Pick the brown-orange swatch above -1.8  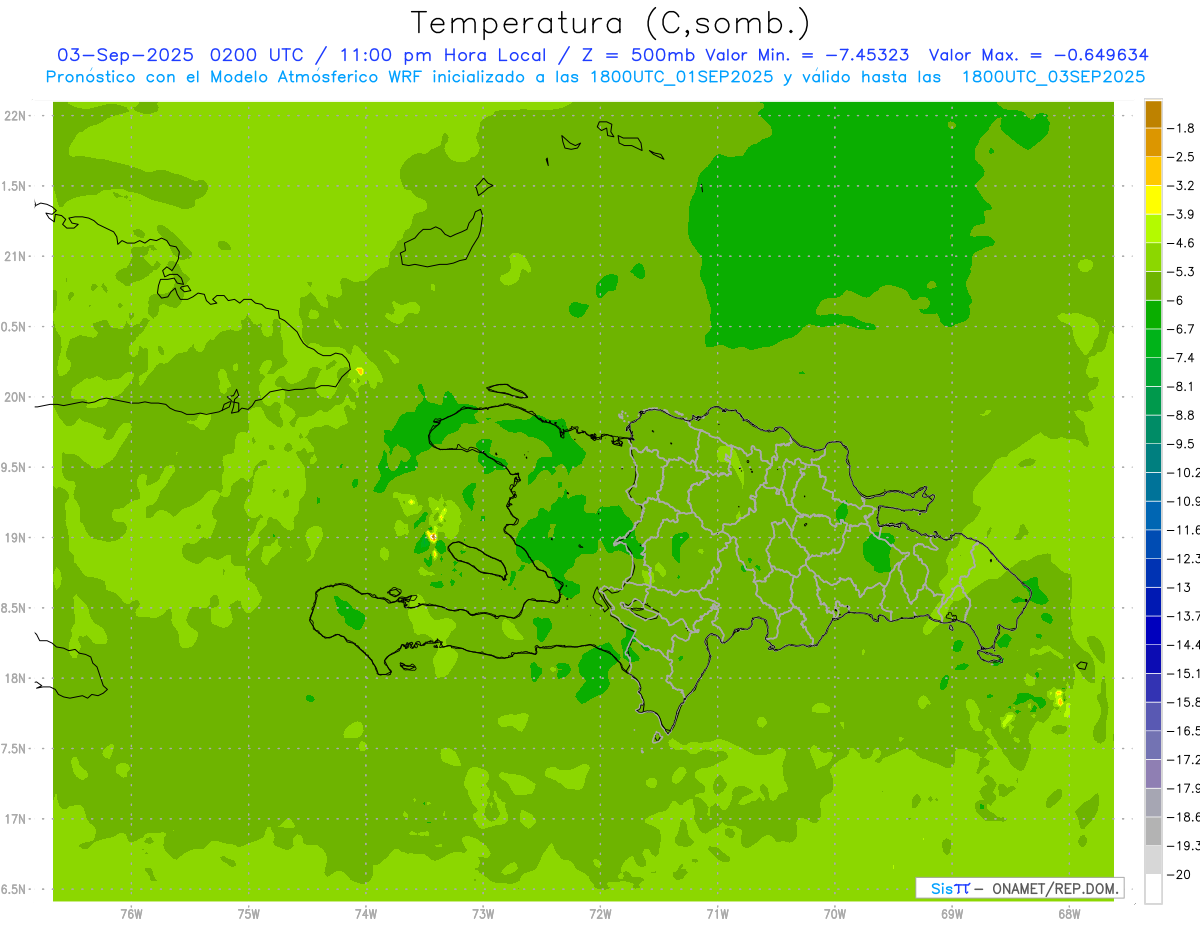point(1153,114)
